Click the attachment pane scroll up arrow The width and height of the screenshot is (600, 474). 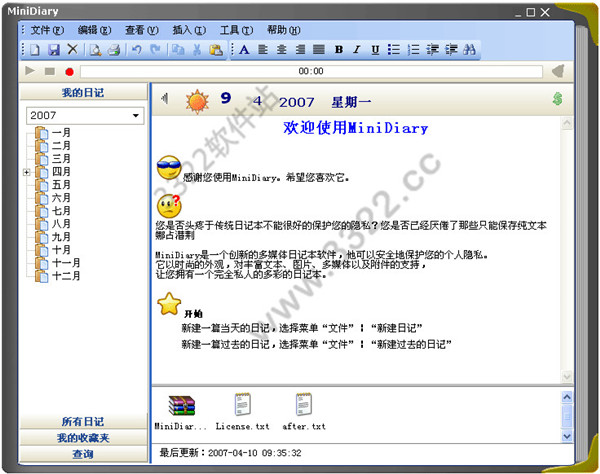click(x=567, y=397)
